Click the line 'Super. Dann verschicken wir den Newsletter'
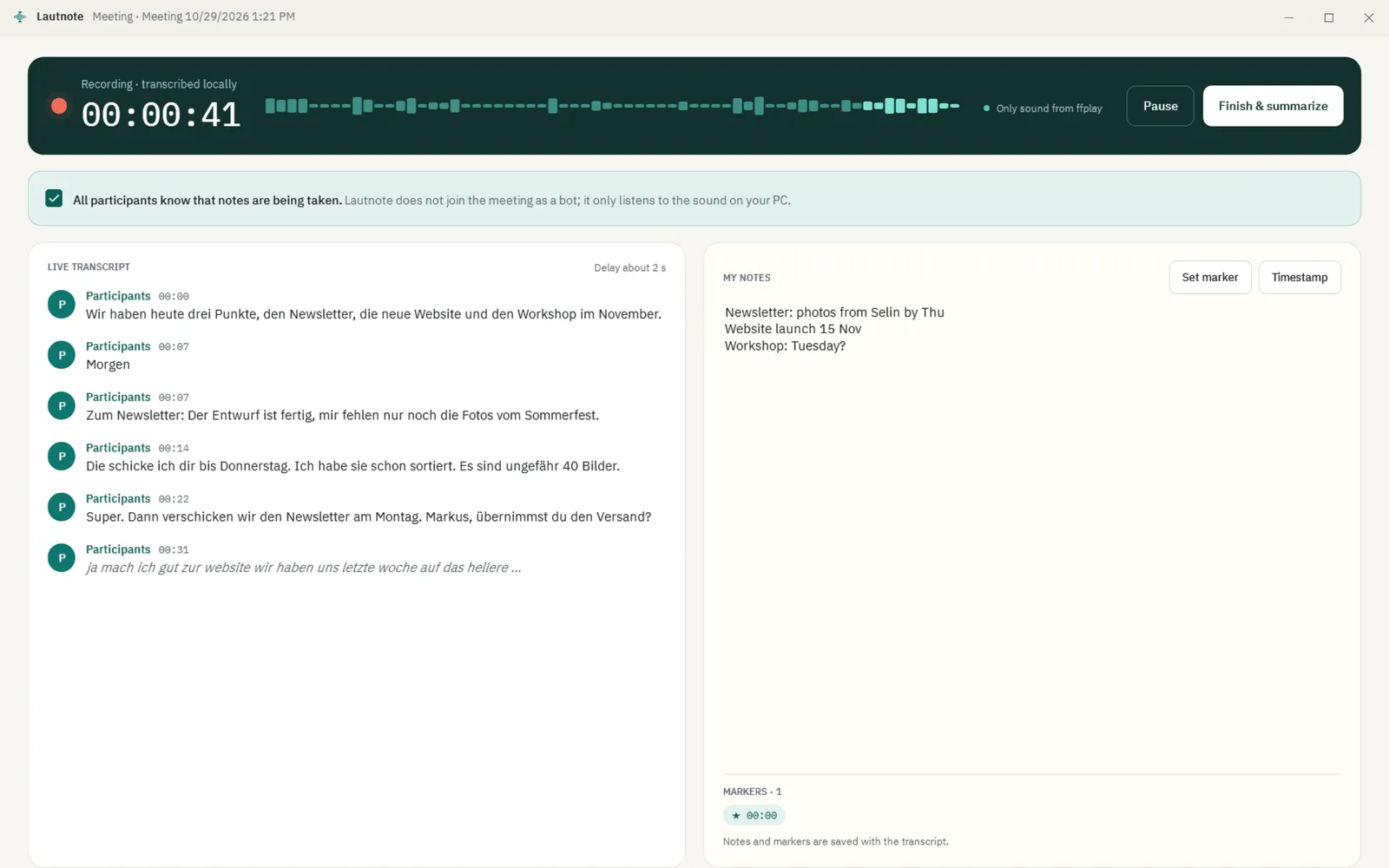 pos(368,516)
